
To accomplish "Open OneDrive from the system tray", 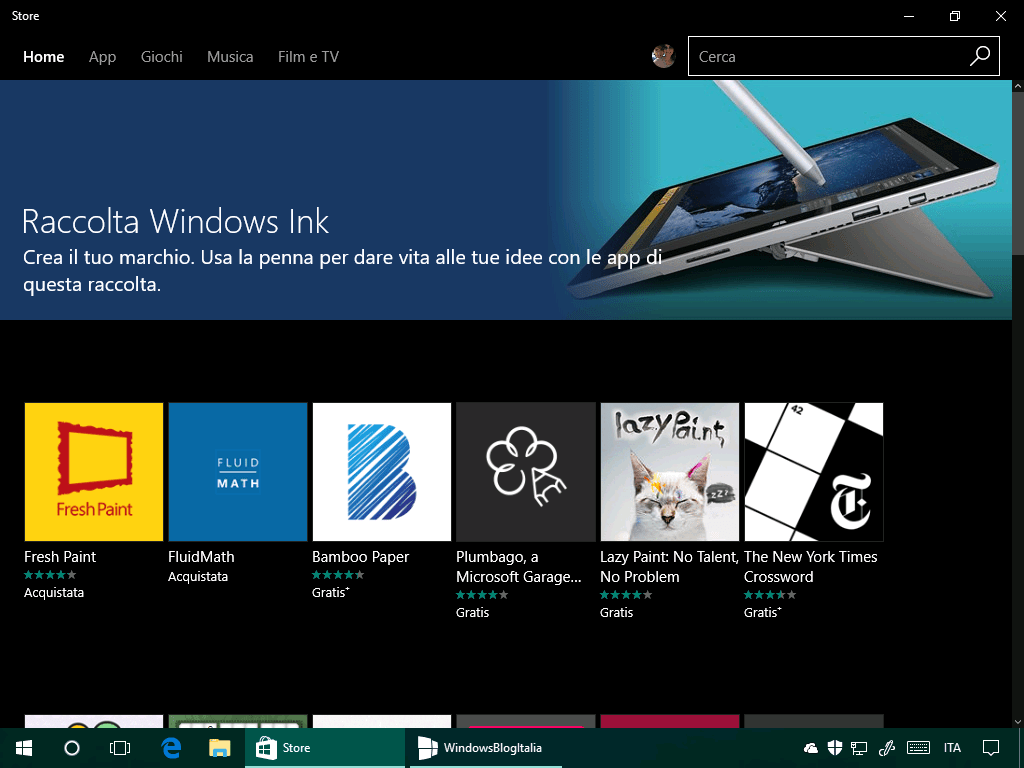I will point(810,747).
